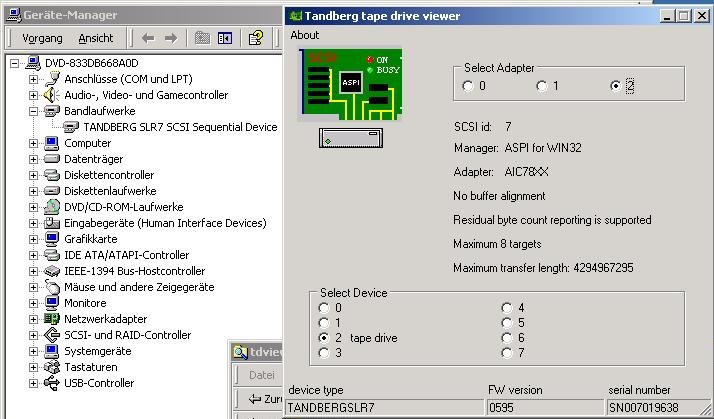Click the Computer tree label
Image resolution: width=714 pixels, height=419 pixels.
(87, 143)
